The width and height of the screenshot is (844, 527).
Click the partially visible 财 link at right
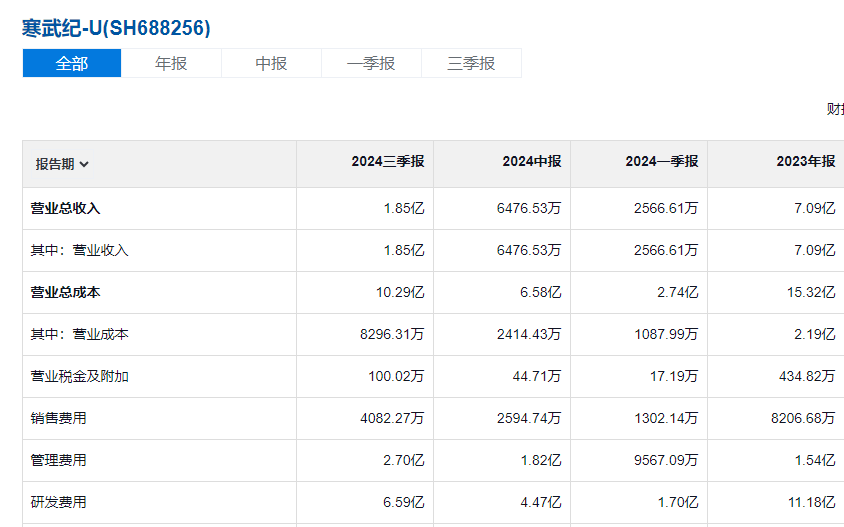point(835,109)
